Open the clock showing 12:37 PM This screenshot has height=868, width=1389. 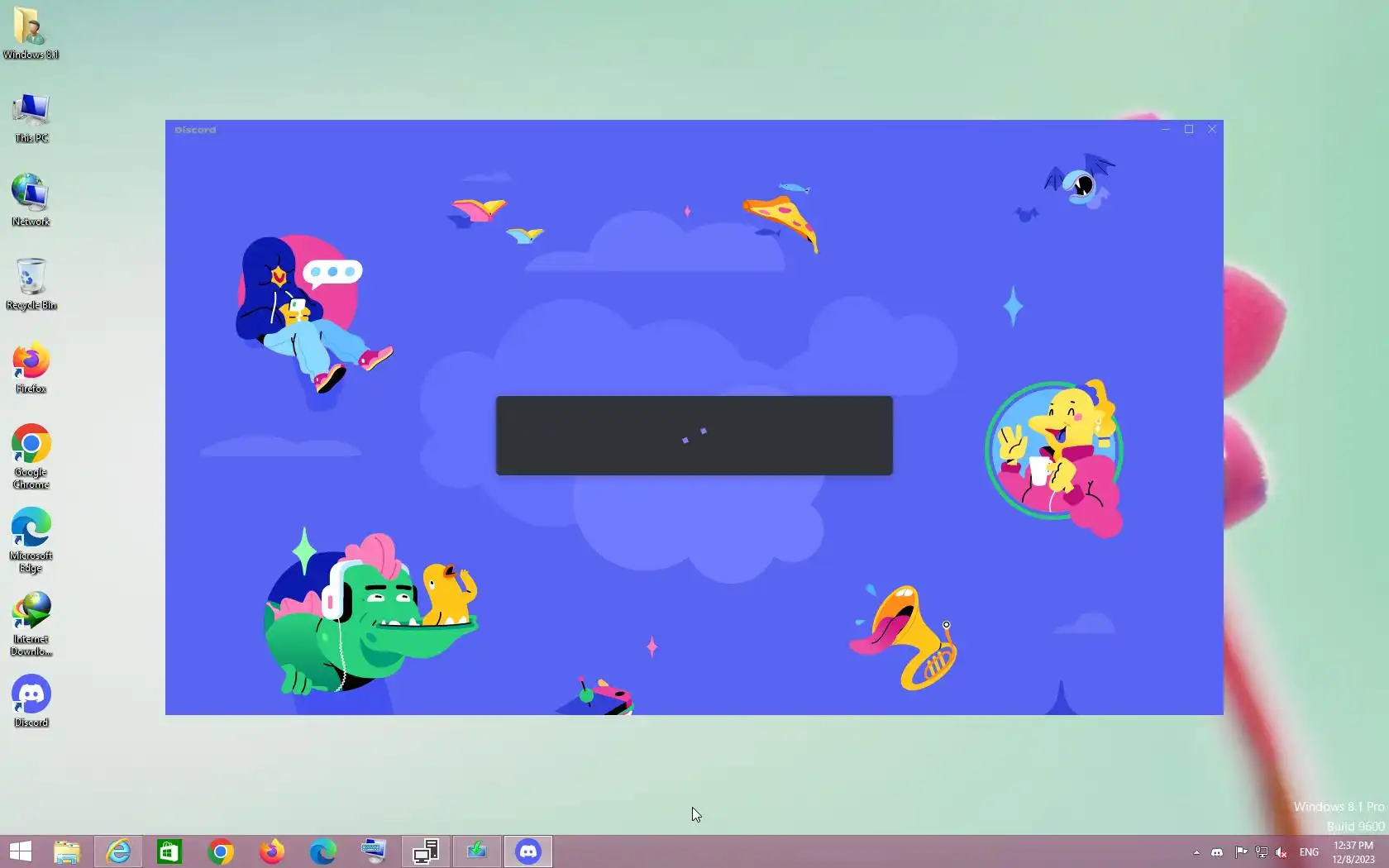click(x=1353, y=852)
